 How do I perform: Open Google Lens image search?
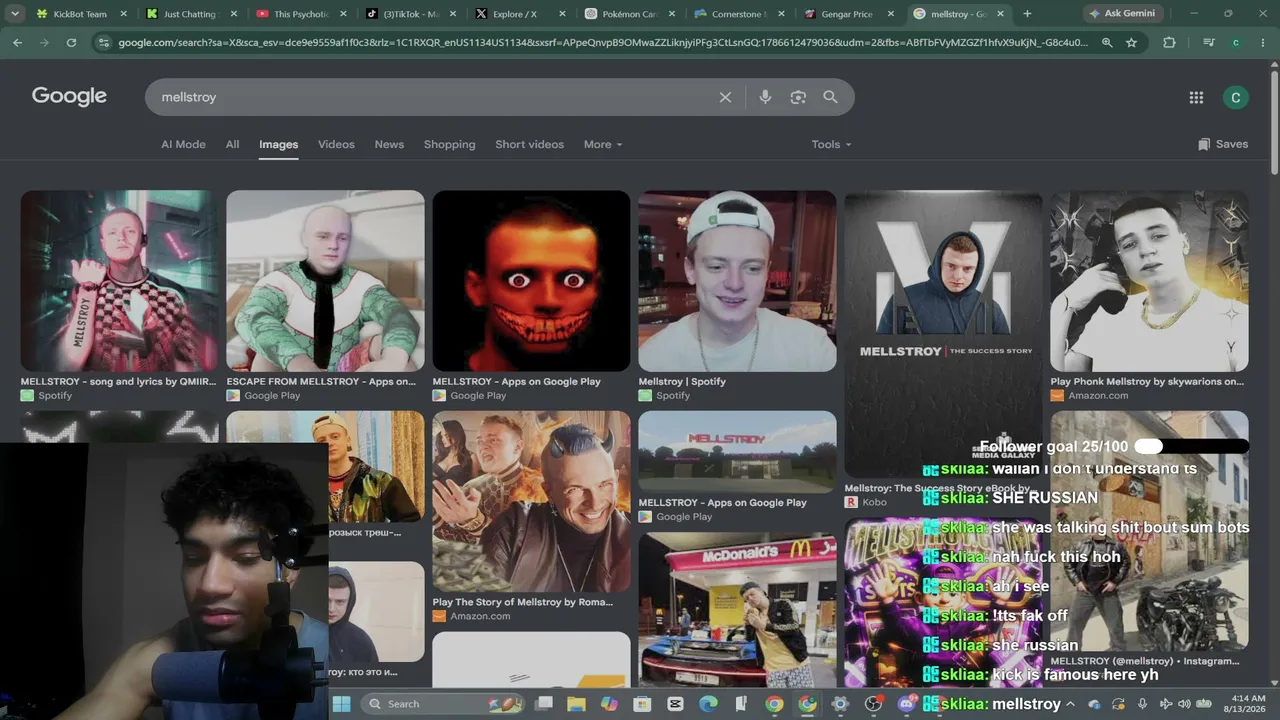point(798,97)
